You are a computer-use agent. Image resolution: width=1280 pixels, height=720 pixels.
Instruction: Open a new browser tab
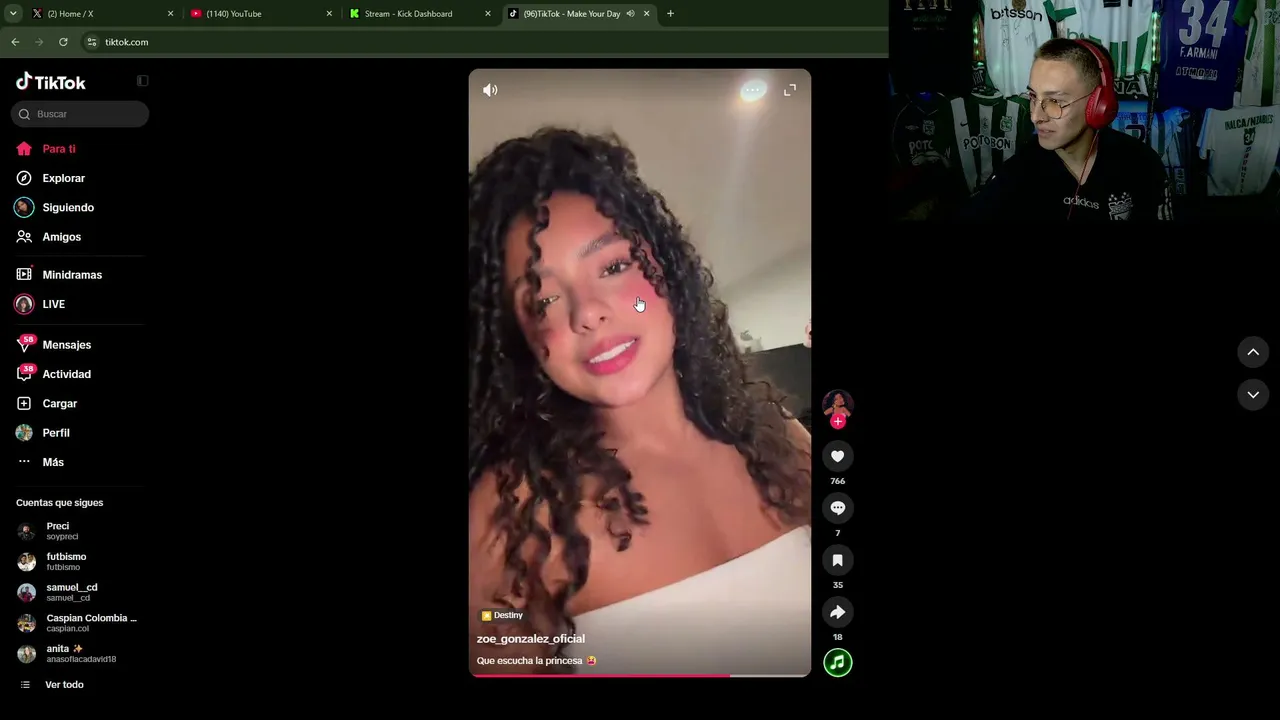[x=670, y=14]
